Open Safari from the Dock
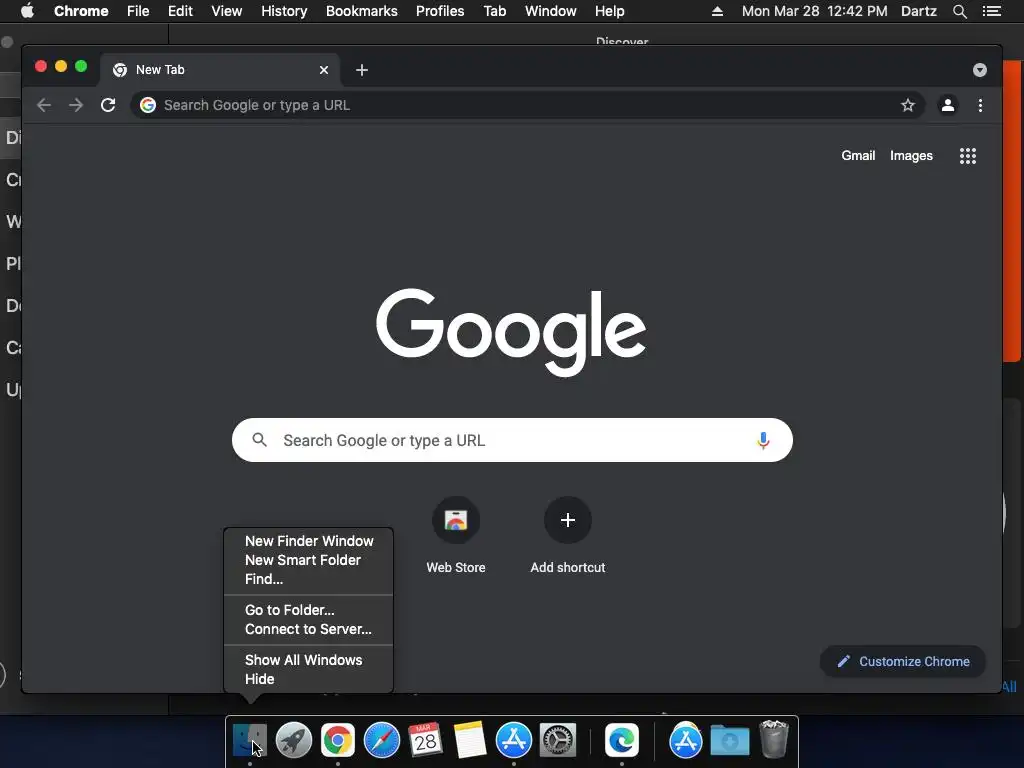The image size is (1024, 768). coord(381,741)
